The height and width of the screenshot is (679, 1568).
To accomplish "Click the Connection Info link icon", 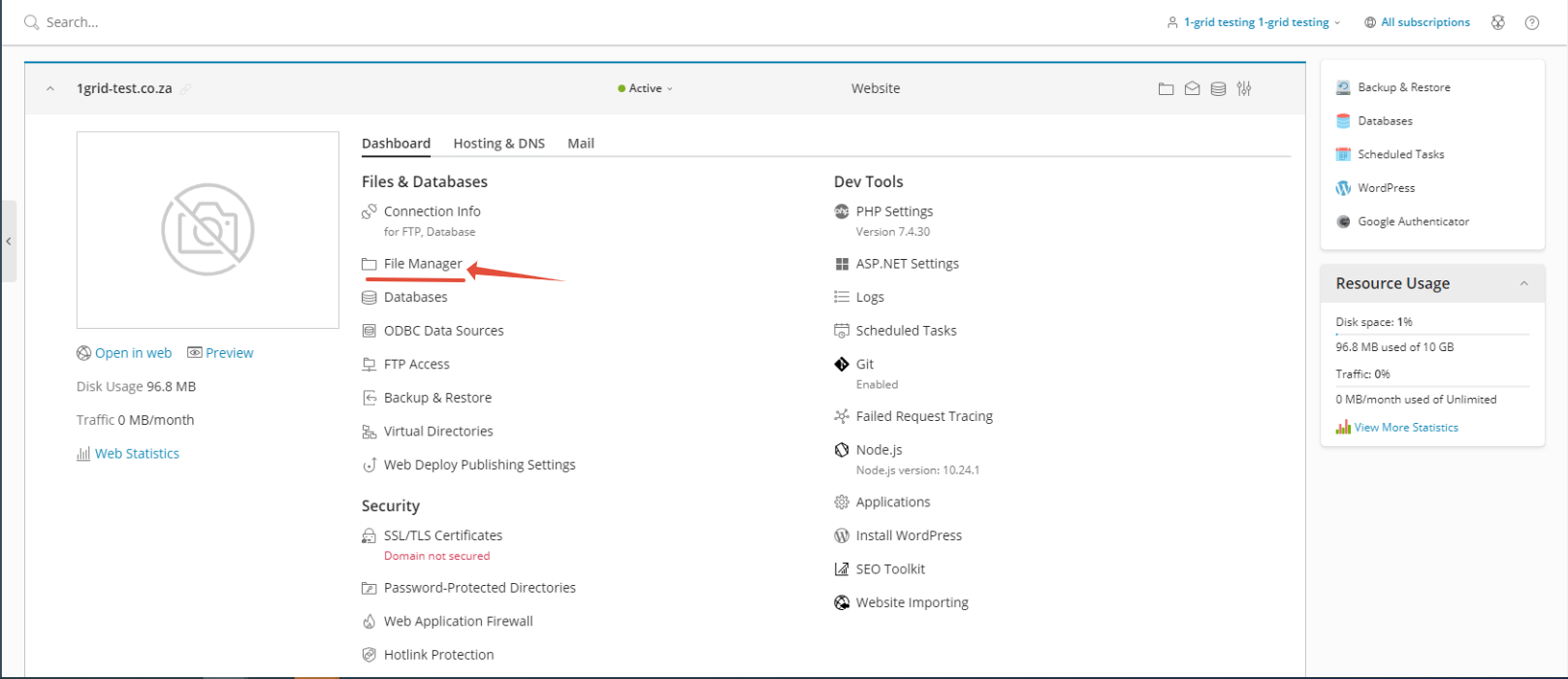I will [369, 211].
